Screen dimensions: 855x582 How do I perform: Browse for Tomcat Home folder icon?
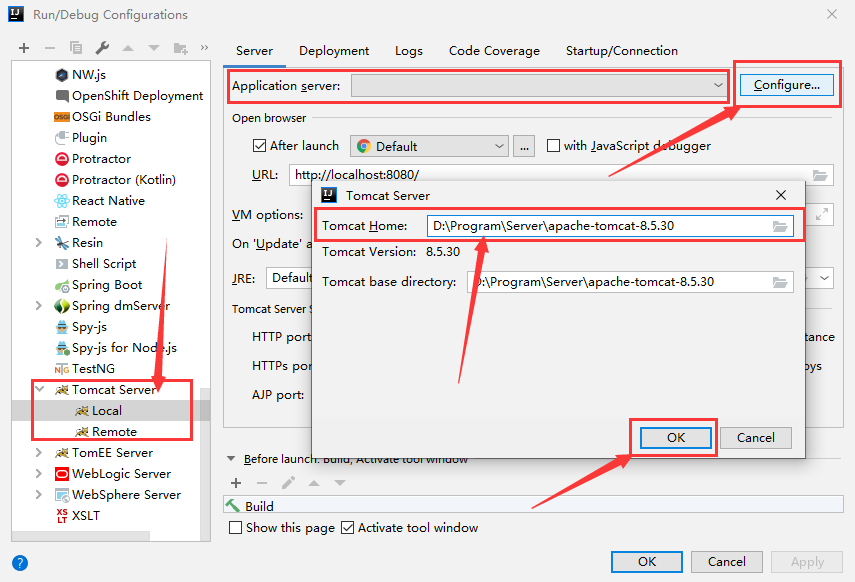click(780, 226)
